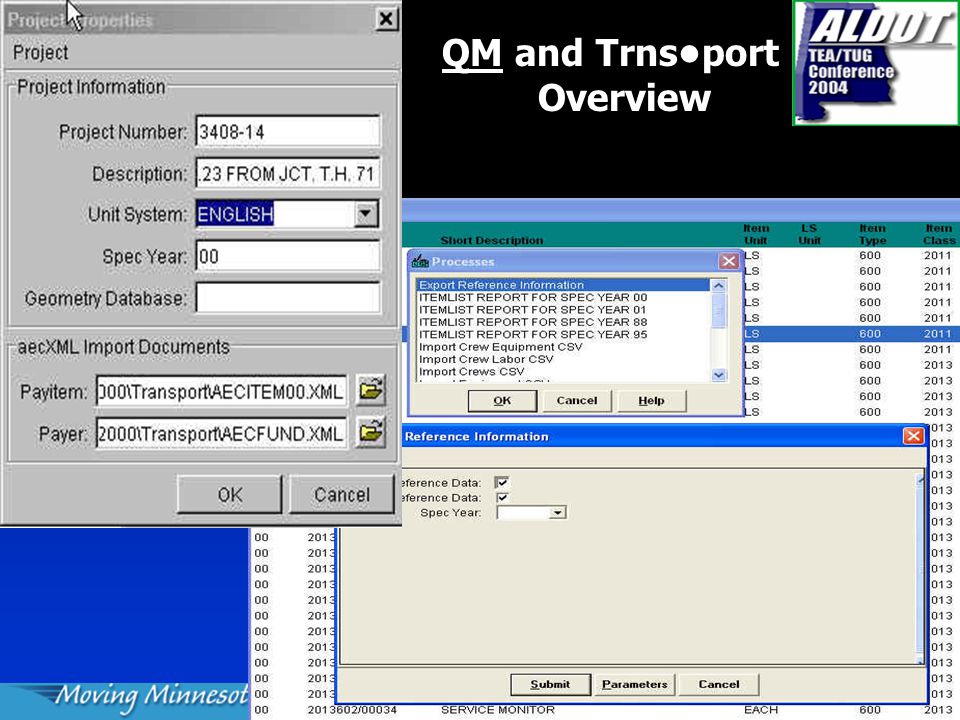Click the Description field

288,173
